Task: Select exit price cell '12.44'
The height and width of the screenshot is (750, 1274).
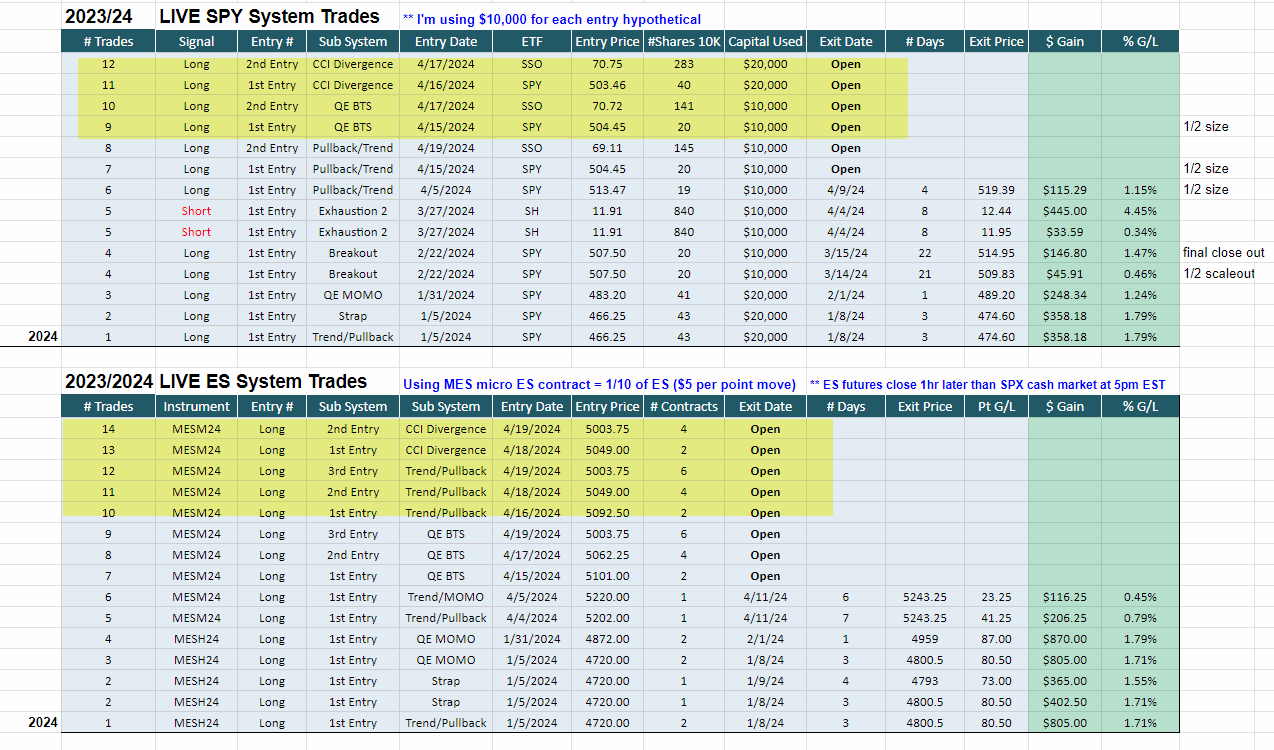Action: [996, 211]
